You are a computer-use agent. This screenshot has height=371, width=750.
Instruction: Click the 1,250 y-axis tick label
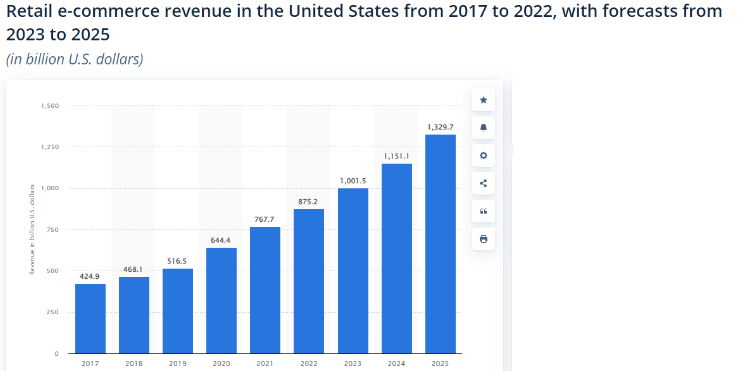(x=51, y=147)
